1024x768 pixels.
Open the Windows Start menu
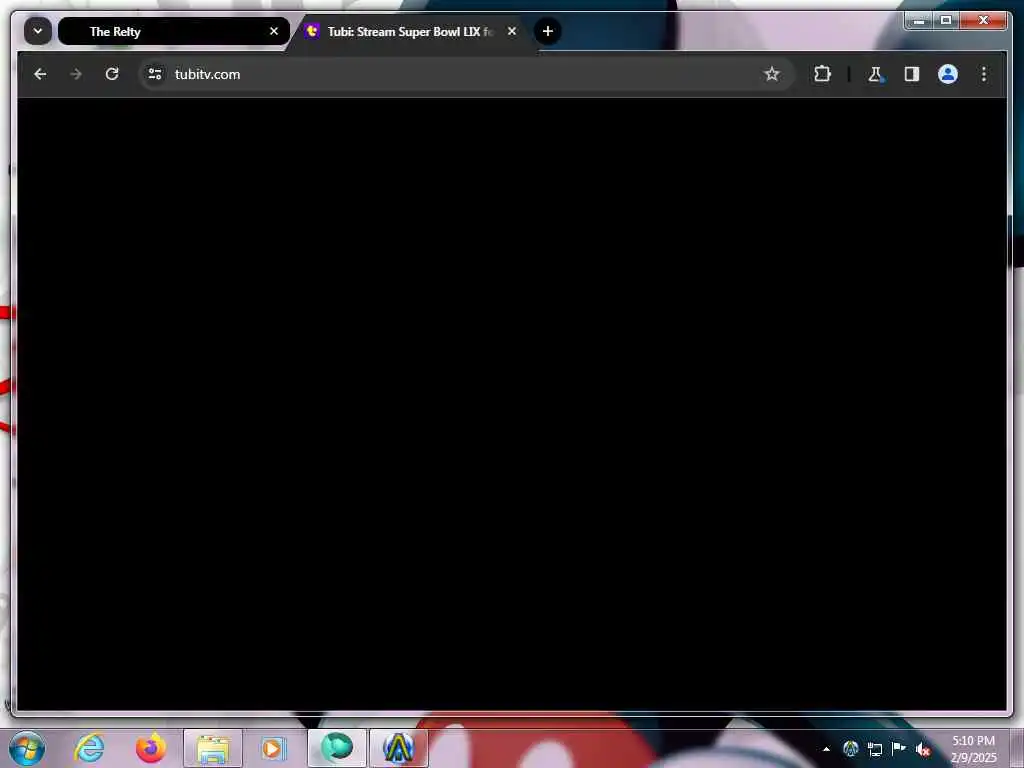pos(27,748)
